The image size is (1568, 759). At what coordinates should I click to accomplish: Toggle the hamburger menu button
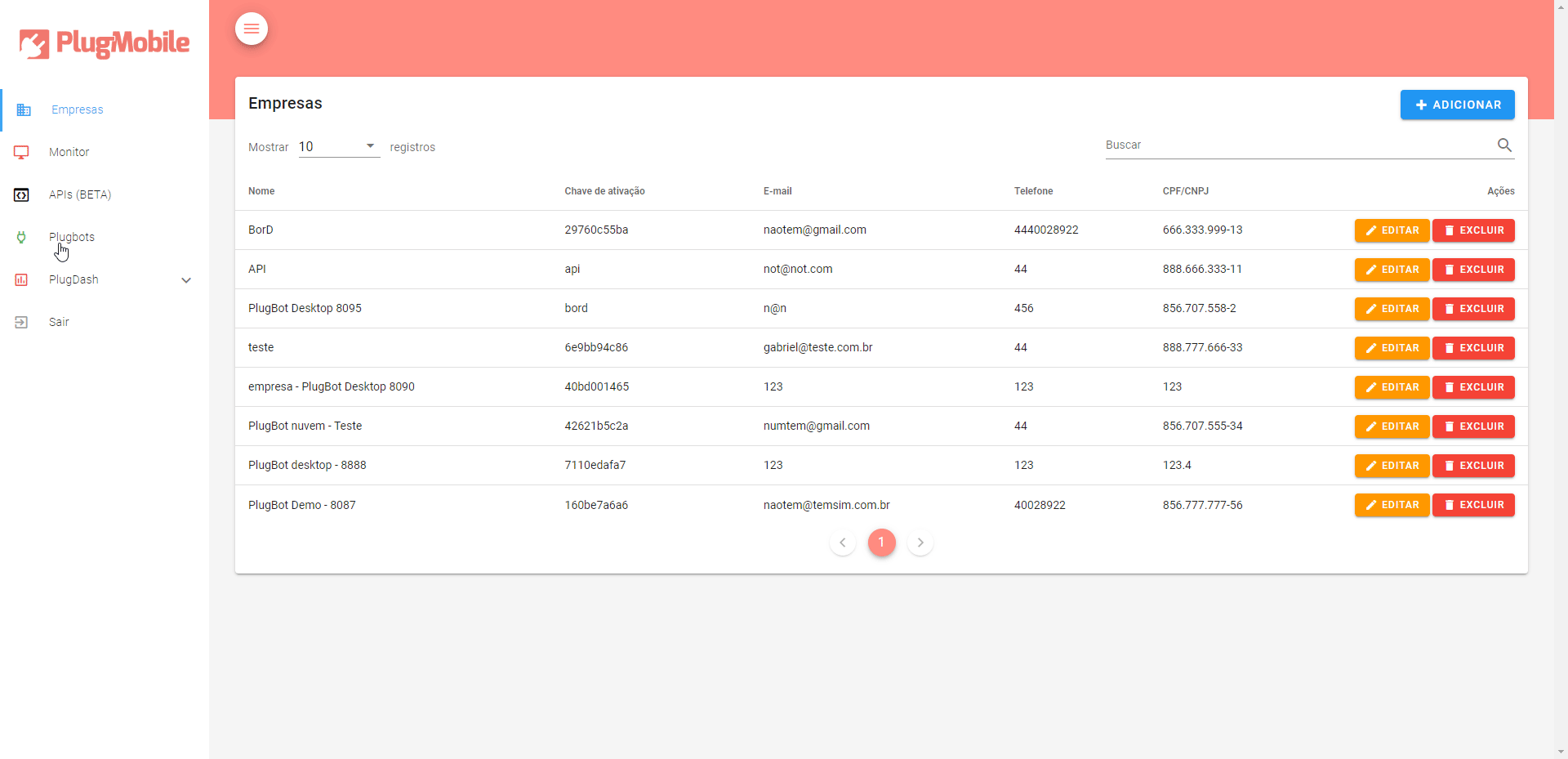coord(252,29)
